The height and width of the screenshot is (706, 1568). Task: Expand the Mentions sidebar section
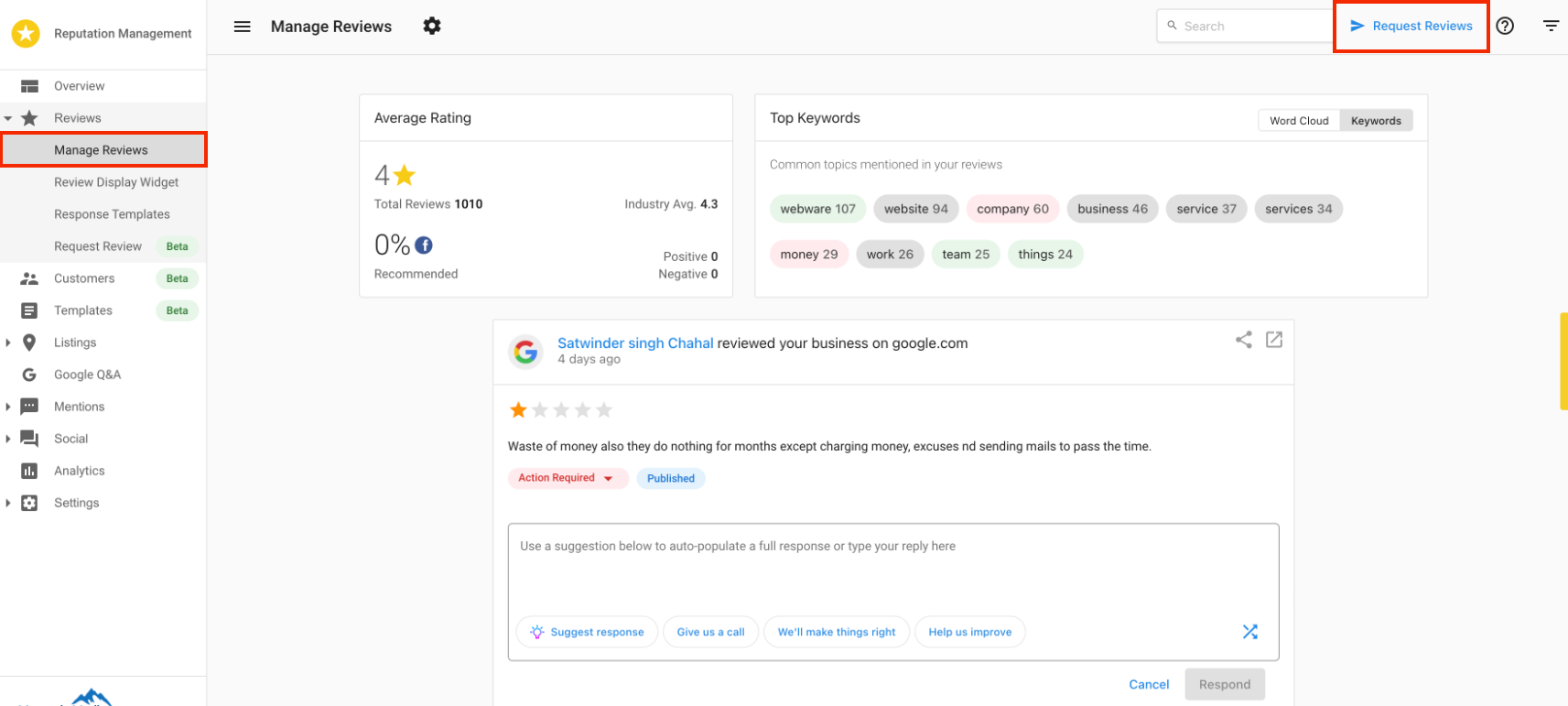coord(8,407)
